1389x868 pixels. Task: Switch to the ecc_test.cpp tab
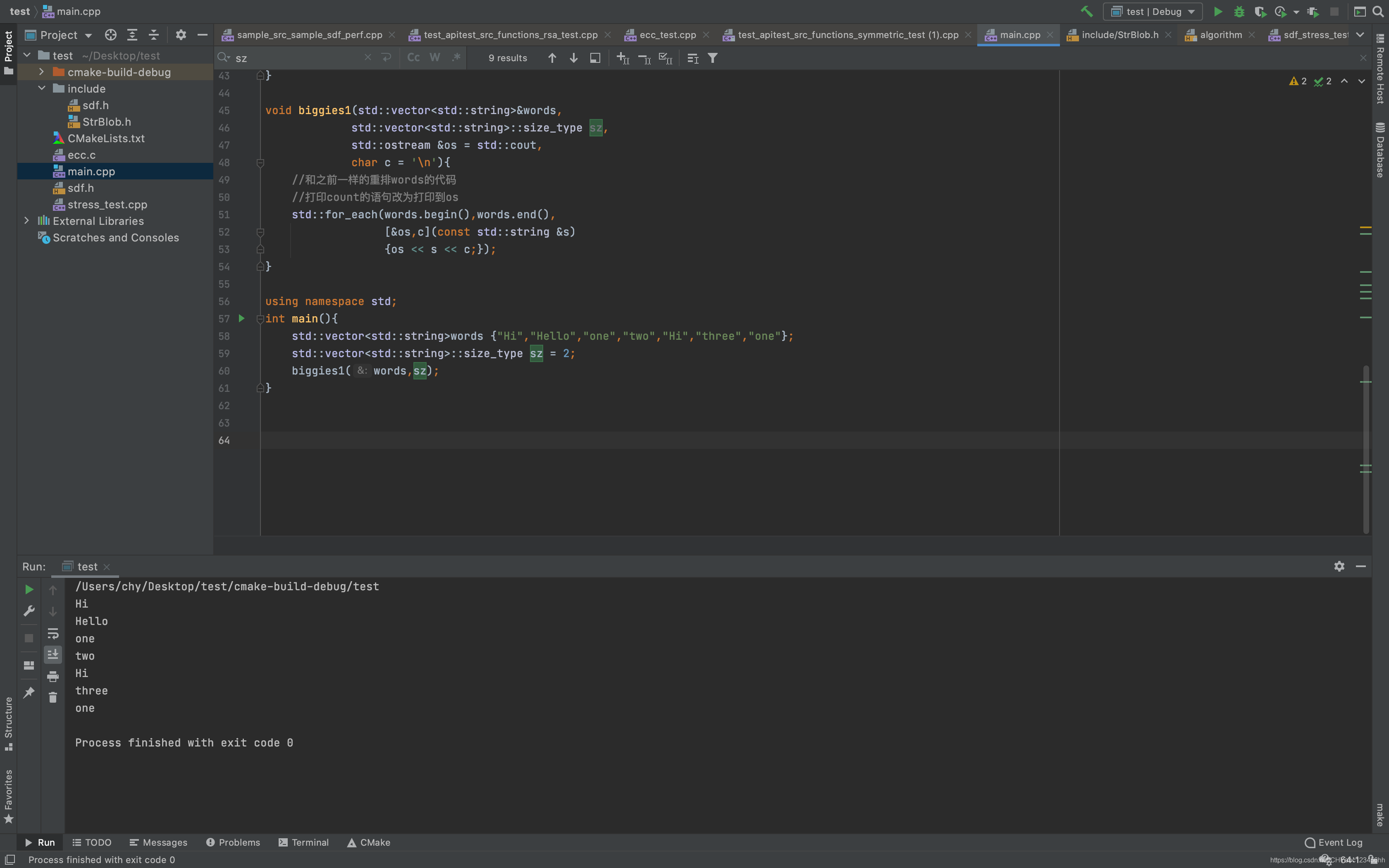pos(667,35)
